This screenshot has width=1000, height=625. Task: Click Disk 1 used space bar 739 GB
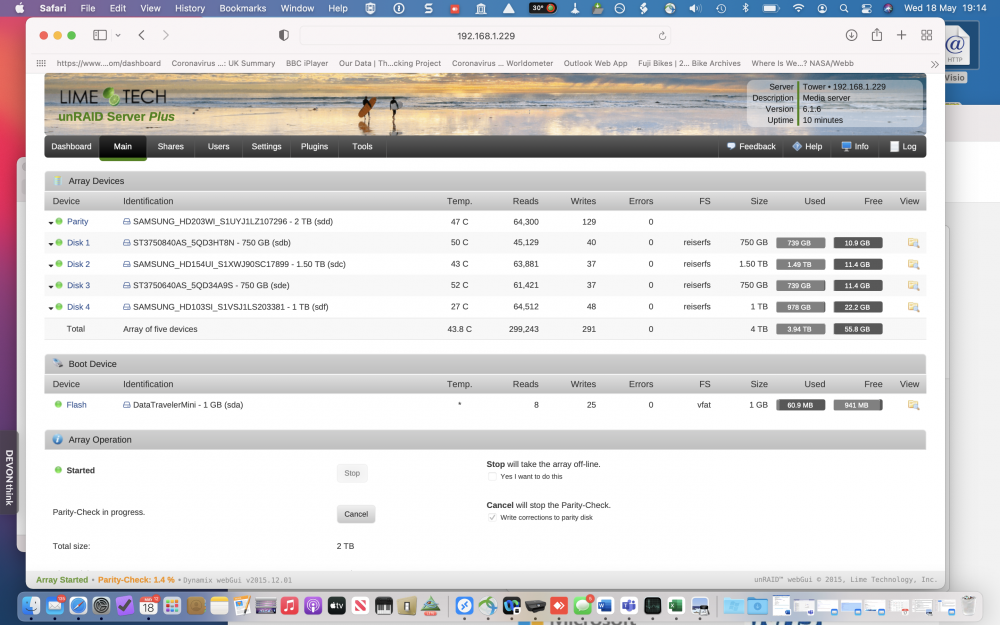point(800,243)
